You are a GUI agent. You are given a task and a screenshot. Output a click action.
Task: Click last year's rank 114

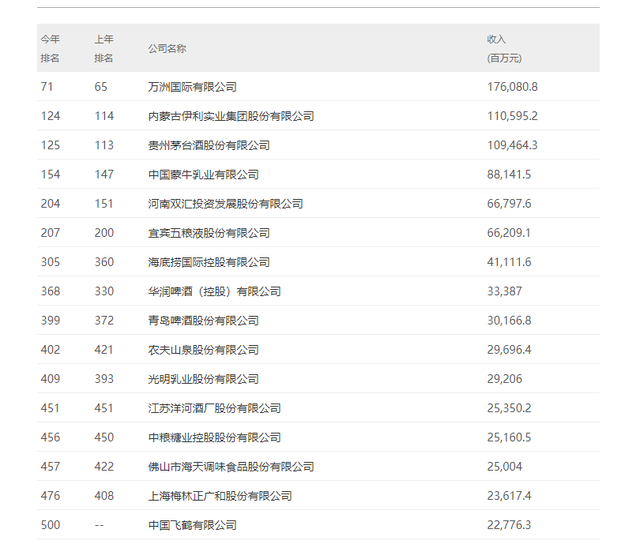click(x=104, y=116)
